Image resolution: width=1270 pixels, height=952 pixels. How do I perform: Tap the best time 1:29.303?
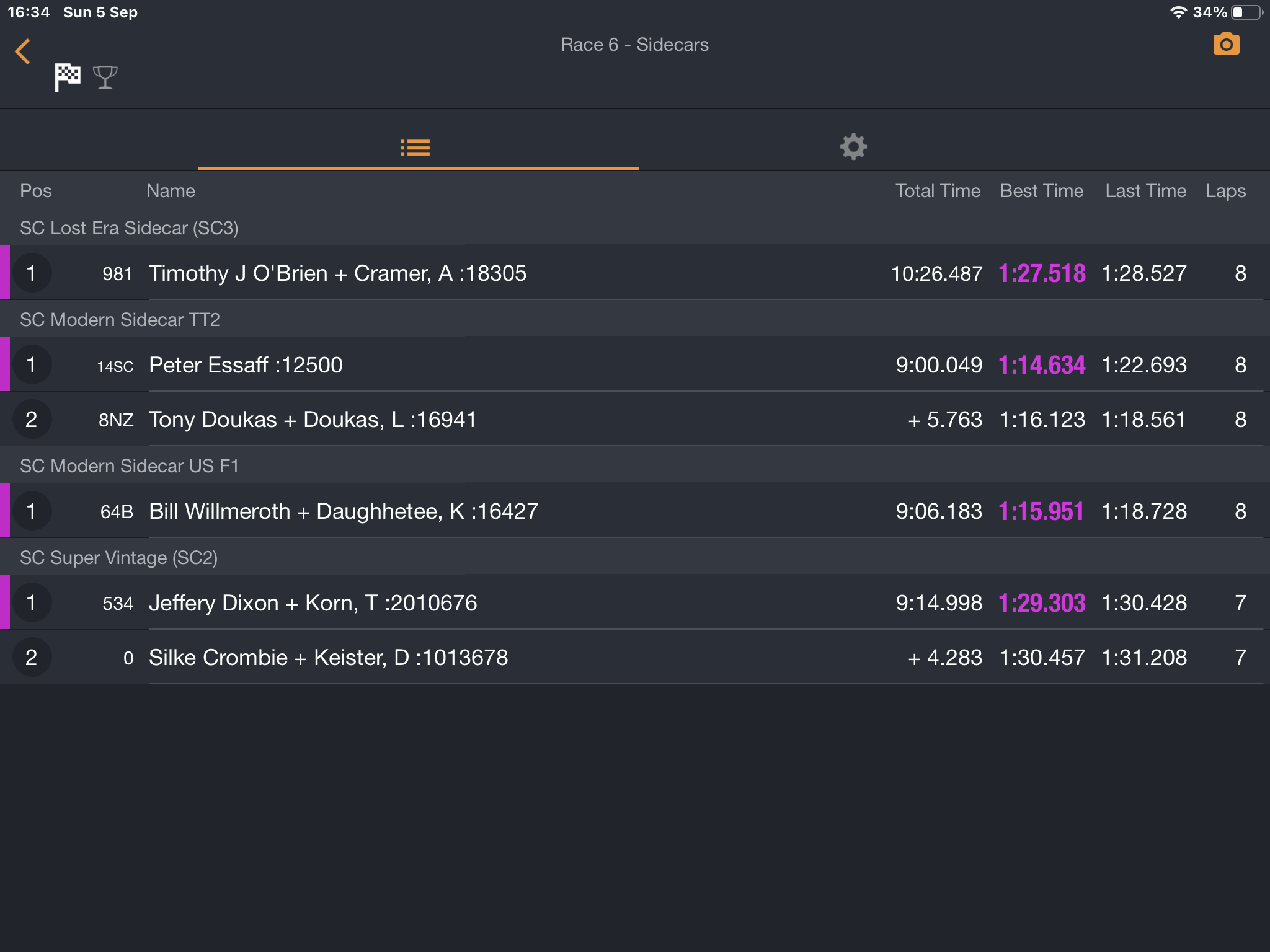(x=1042, y=603)
